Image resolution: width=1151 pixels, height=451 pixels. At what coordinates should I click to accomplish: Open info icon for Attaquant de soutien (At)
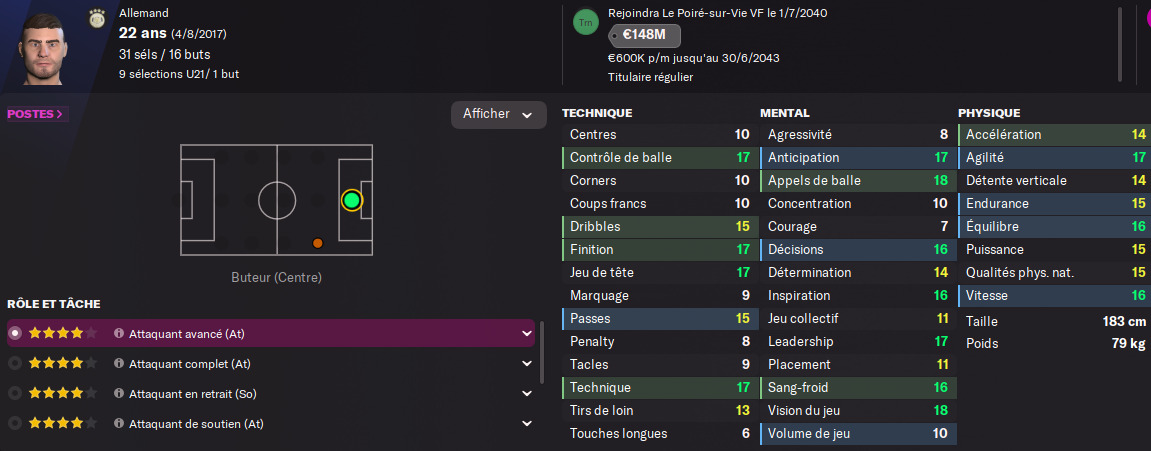[x=119, y=424]
